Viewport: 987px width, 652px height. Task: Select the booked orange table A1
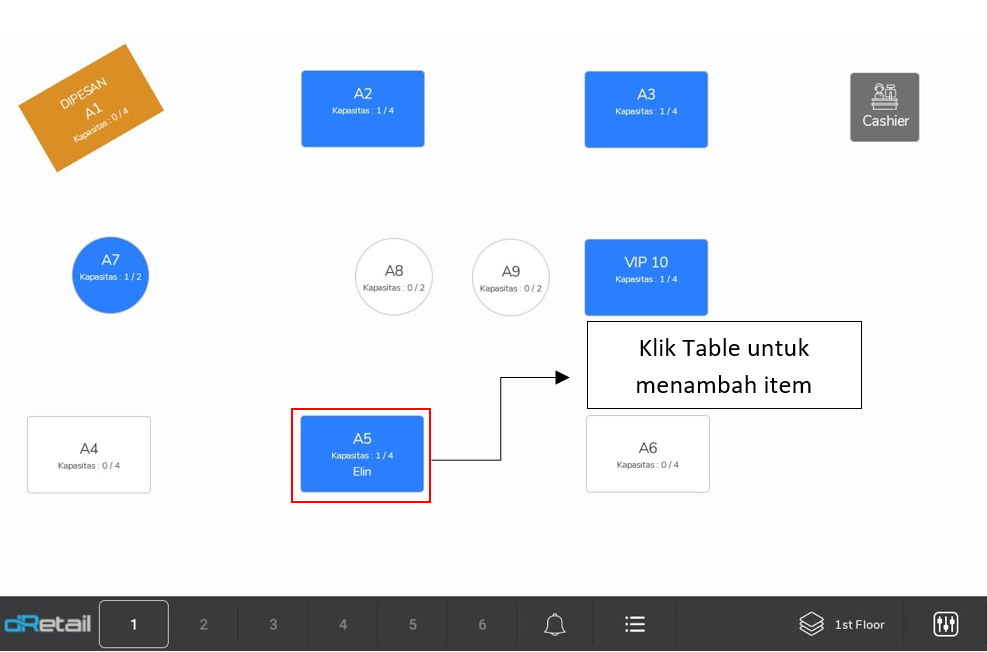pos(91,108)
